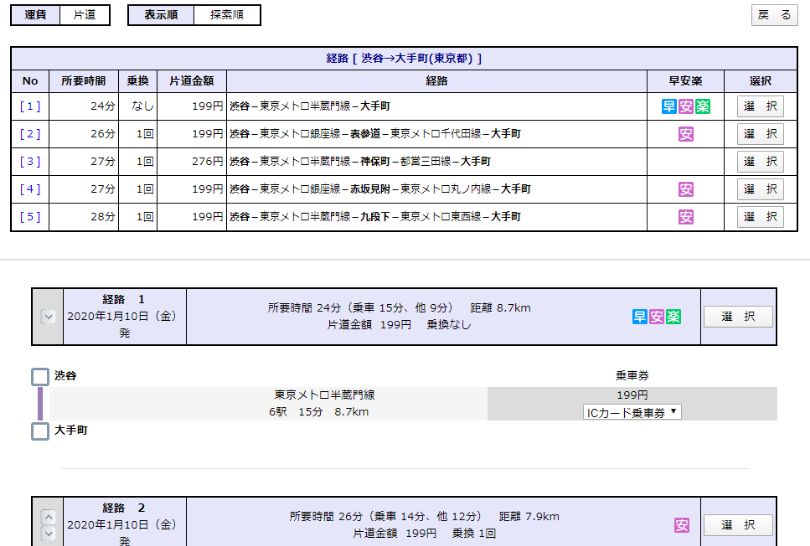Screen dimensions: 810x546
Task: Click the pink 安 icon in 経路 2 header
Action: click(682, 525)
